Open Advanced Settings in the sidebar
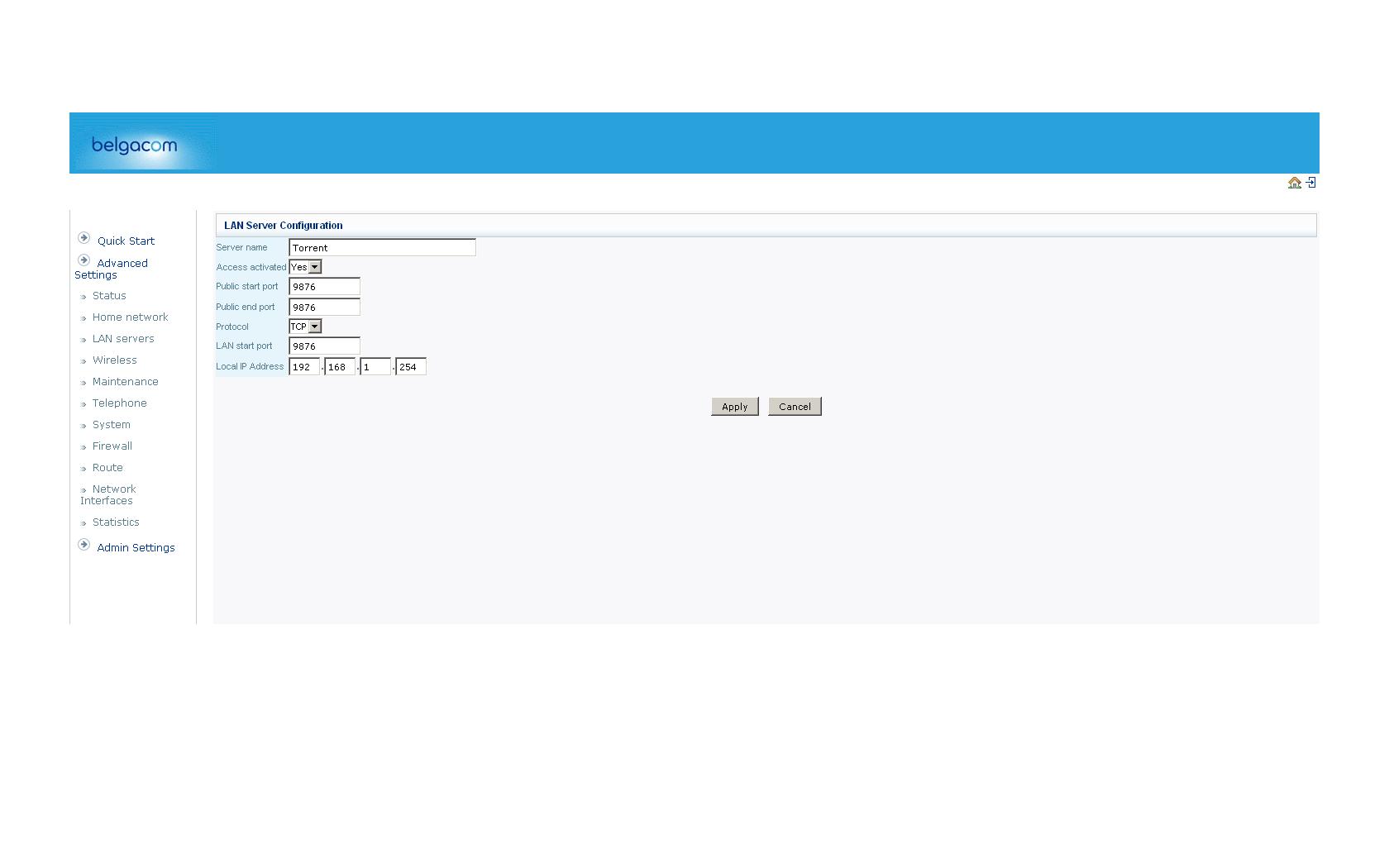 111,269
